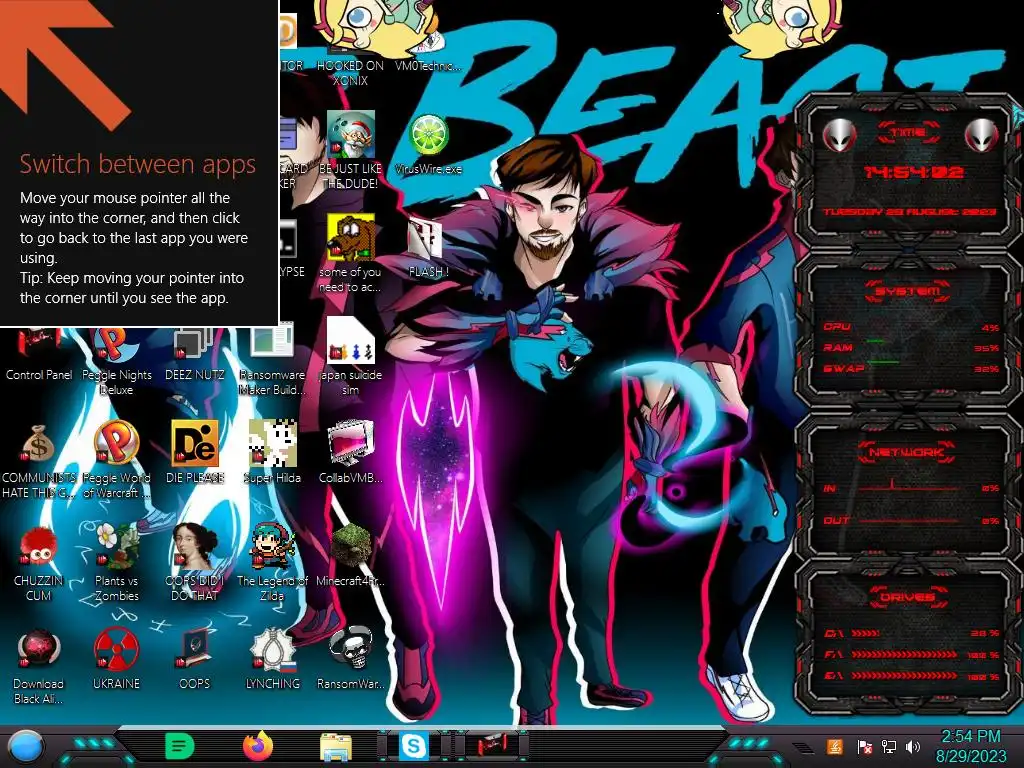Open the japan suicide sim file icon
This screenshot has width=1024, height=768.
(350, 357)
